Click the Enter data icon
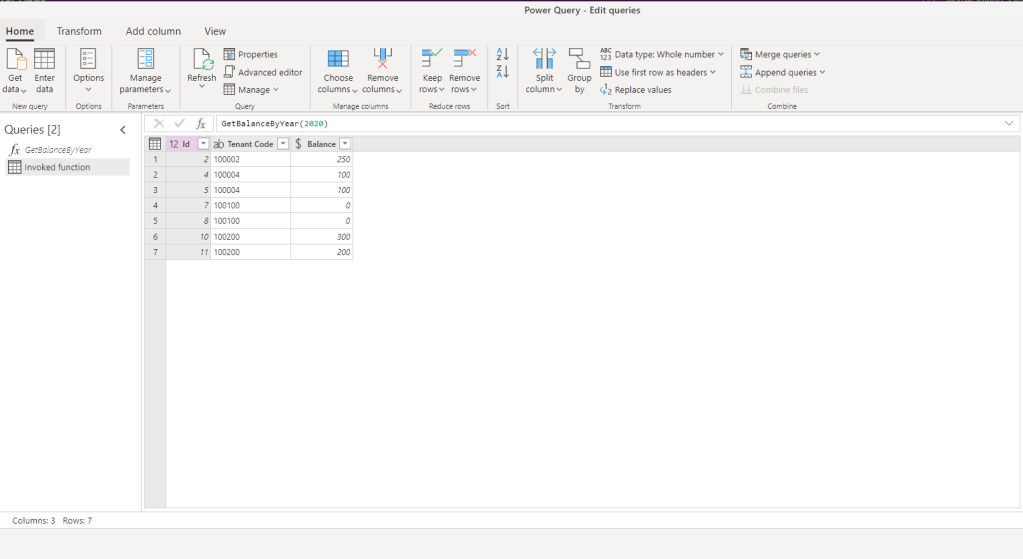Screen dimensions: 1023x559 click(x=44, y=60)
